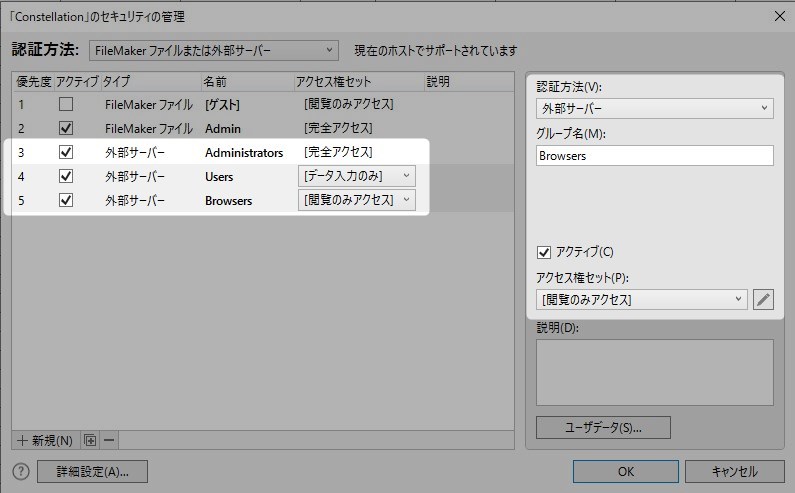795x493 pixels.
Task: Click the グループ名 field containing Browsers
Action: pyautogui.click(x=655, y=156)
